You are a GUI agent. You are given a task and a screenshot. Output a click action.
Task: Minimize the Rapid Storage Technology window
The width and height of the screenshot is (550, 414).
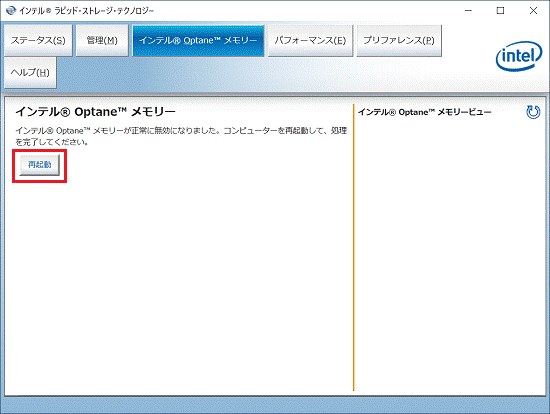coord(468,11)
